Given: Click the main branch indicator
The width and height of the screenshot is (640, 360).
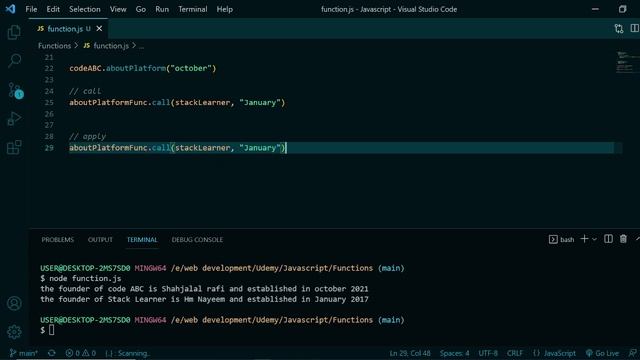Looking at the screenshot, I should click(x=24, y=353).
